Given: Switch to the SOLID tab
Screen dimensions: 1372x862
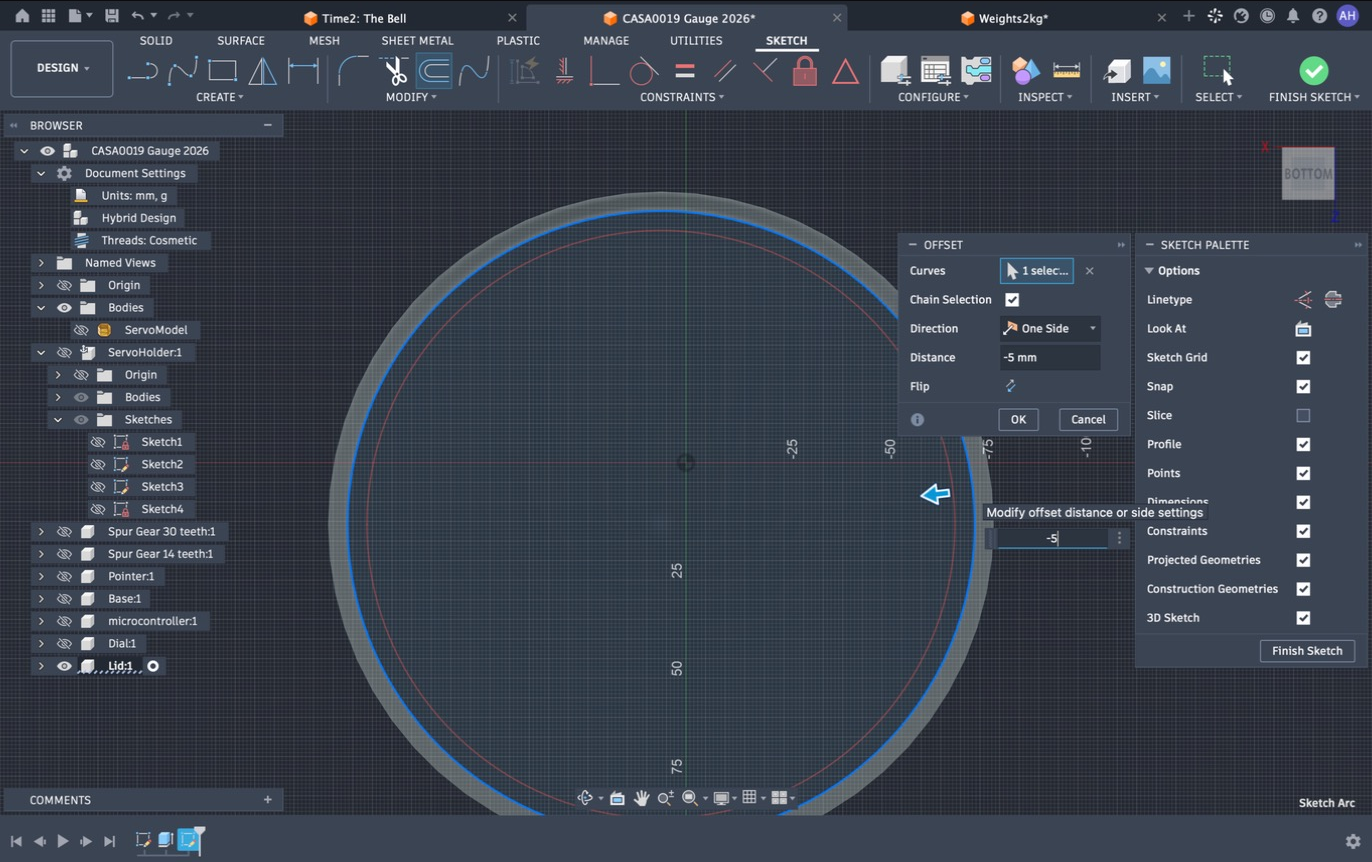Looking at the screenshot, I should click(x=156, y=41).
